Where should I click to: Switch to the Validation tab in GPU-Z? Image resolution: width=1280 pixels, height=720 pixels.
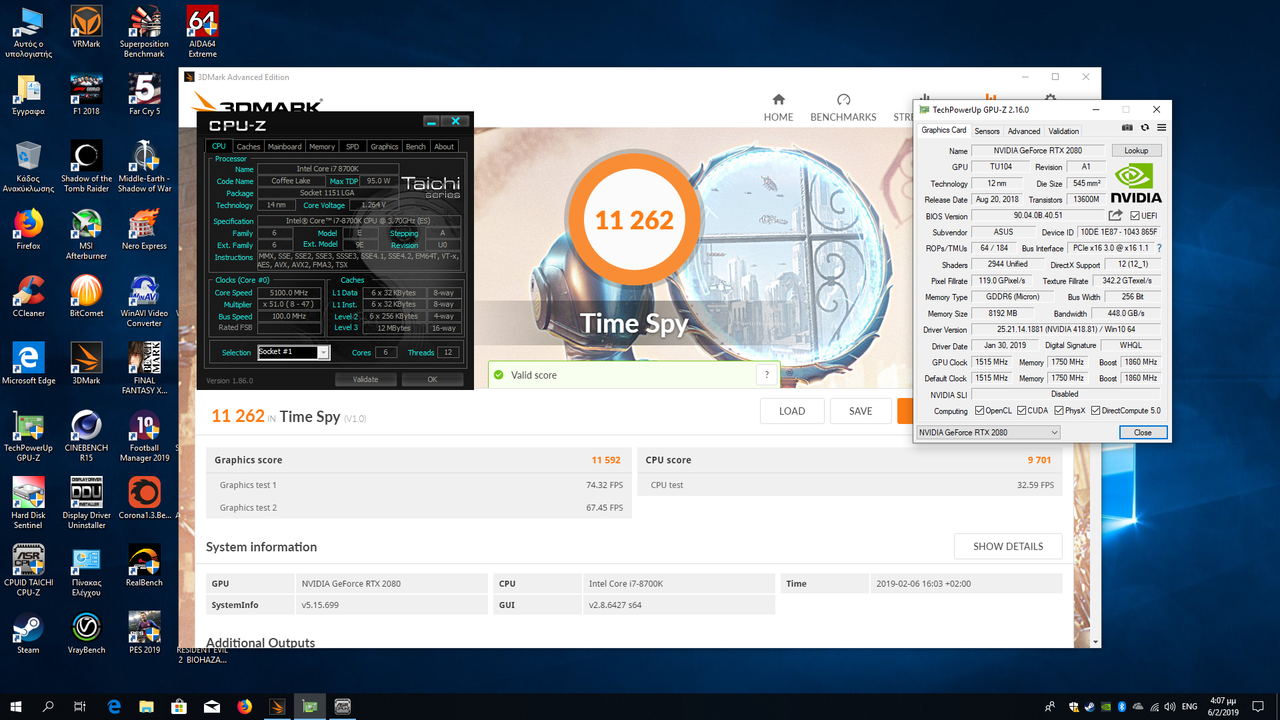pos(1063,131)
